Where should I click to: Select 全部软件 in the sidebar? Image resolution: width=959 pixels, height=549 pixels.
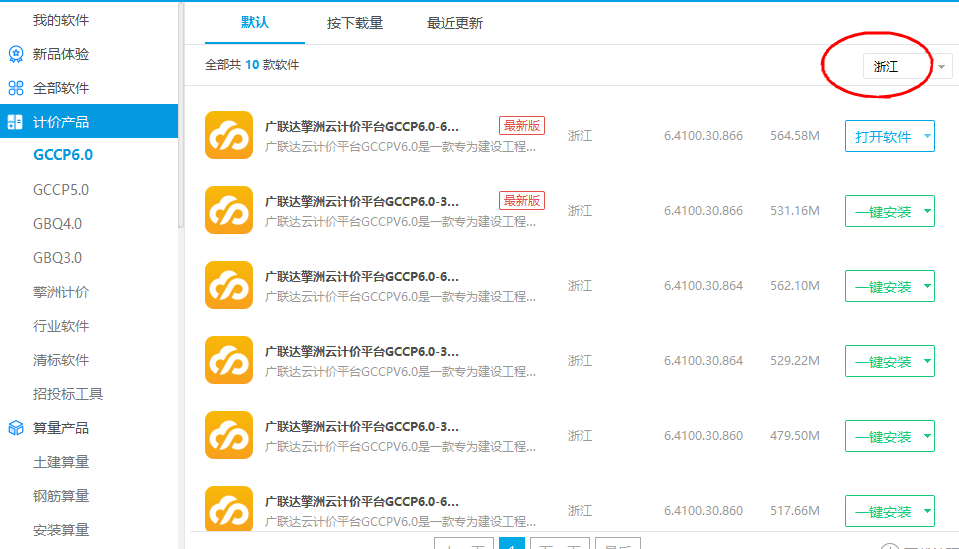[61, 88]
